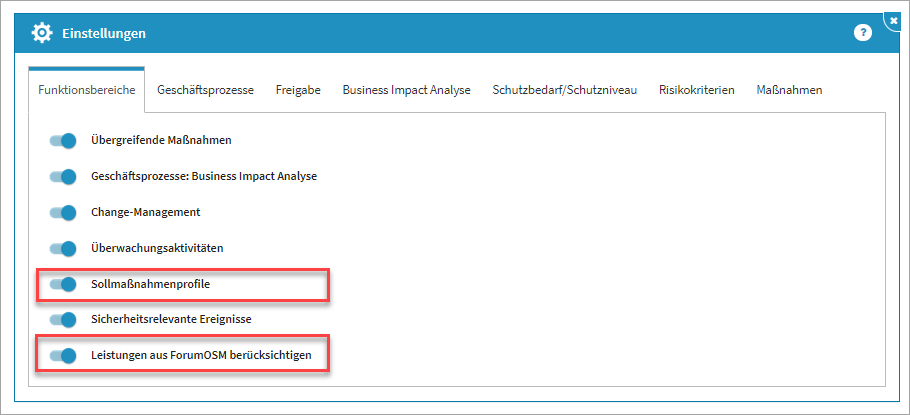
Task: Select the Funktionsbereiche tab
Action: (x=87, y=90)
